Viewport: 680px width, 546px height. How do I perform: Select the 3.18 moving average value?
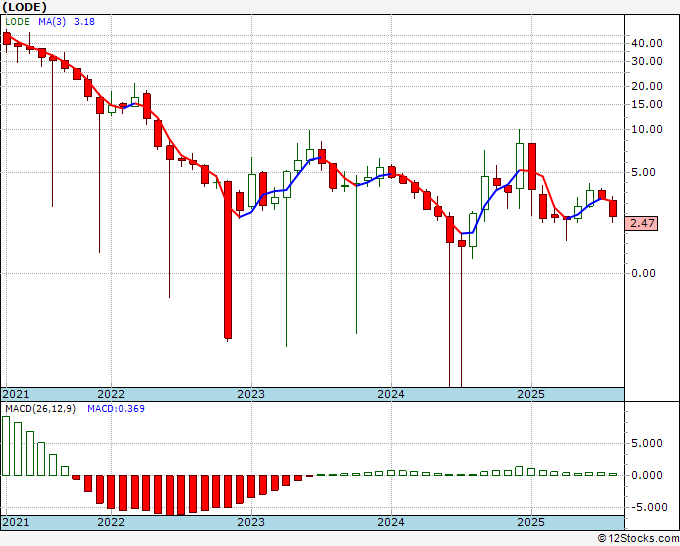(x=84, y=22)
